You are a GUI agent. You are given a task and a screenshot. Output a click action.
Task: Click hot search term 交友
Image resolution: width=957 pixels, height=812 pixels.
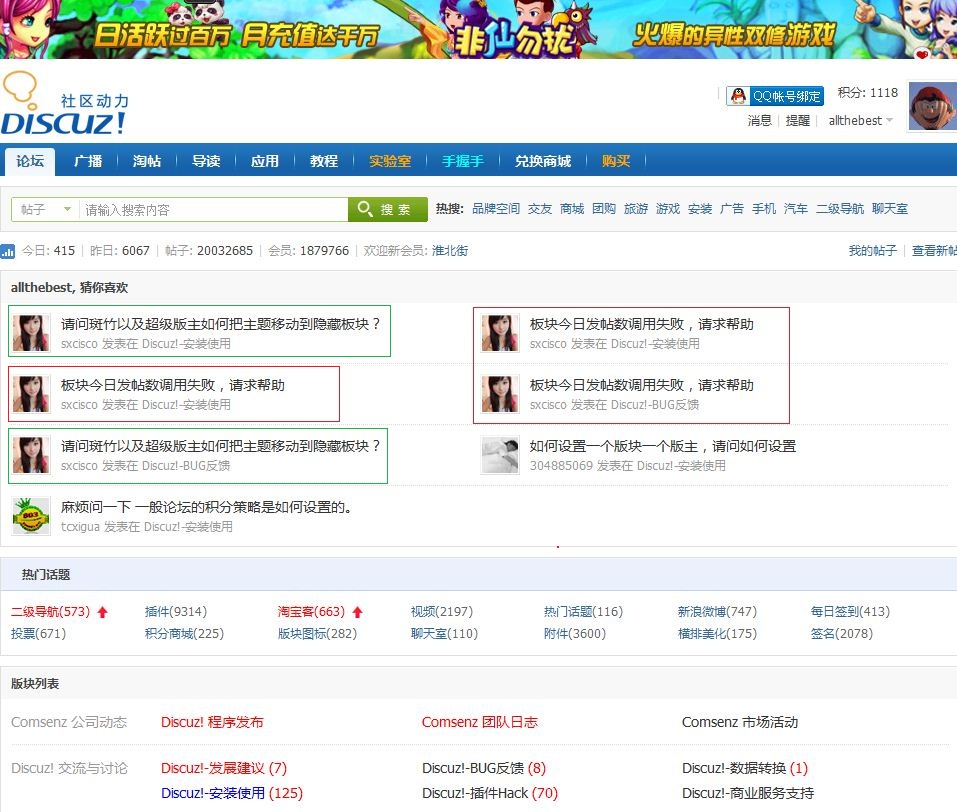coord(540,209)
